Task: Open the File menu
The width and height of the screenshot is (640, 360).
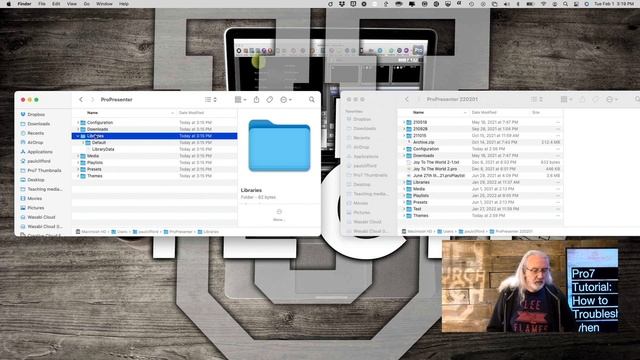Action: 42,4
